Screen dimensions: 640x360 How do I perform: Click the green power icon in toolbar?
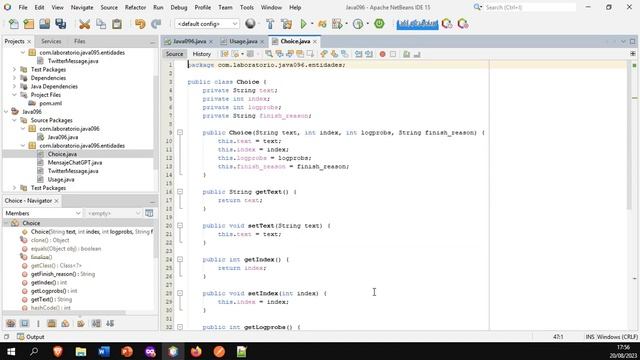click(x=379, y=24)
